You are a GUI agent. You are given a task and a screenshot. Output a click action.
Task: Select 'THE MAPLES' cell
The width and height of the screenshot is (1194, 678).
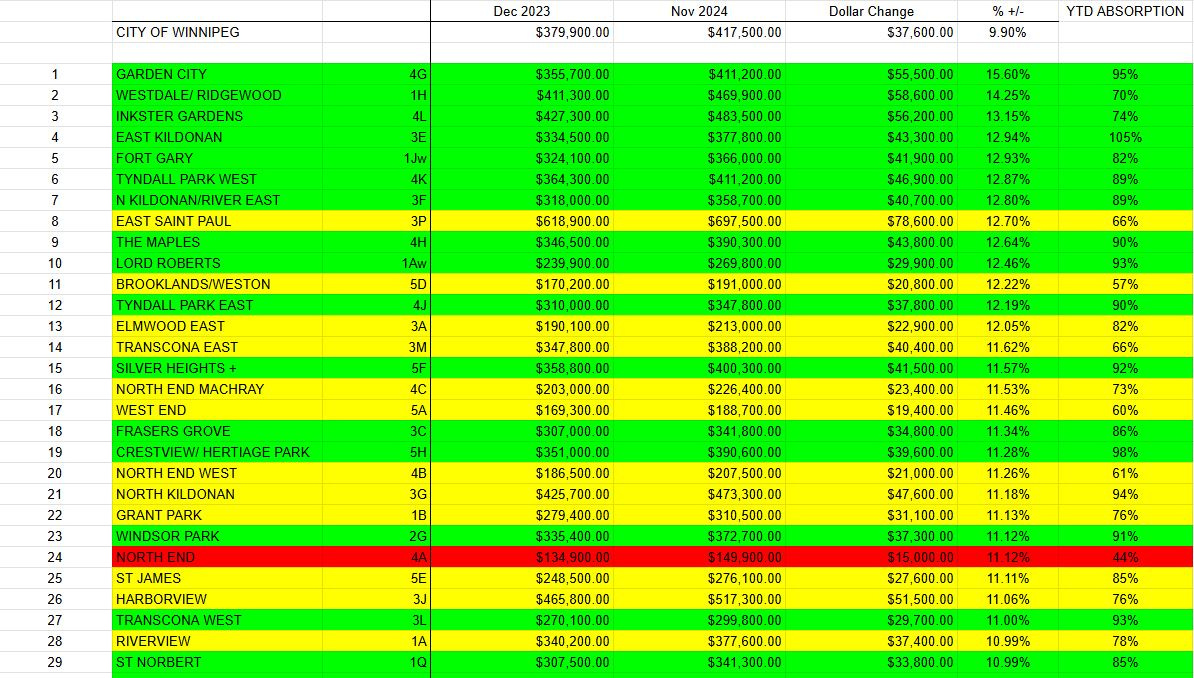(x=217, y=241)
